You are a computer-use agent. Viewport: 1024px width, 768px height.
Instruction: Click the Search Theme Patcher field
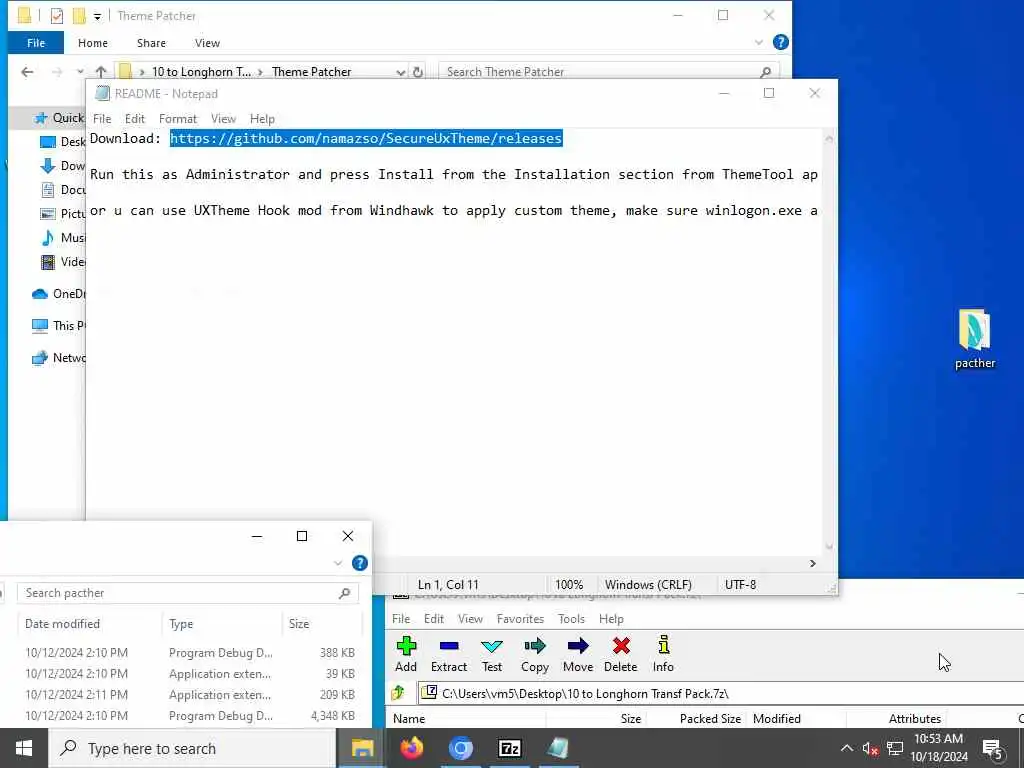[609, 72]
